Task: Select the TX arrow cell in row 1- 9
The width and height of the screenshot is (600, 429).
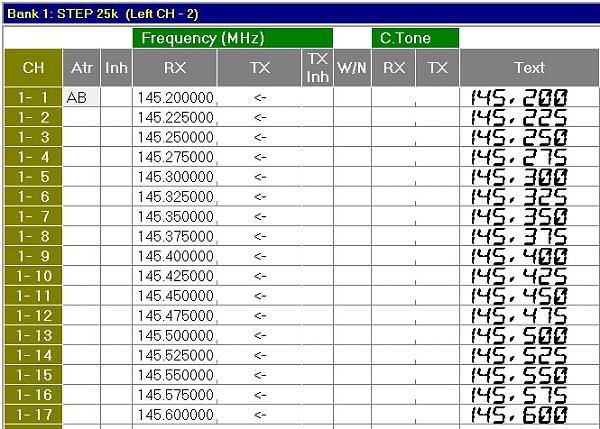Action: point(259,256)
